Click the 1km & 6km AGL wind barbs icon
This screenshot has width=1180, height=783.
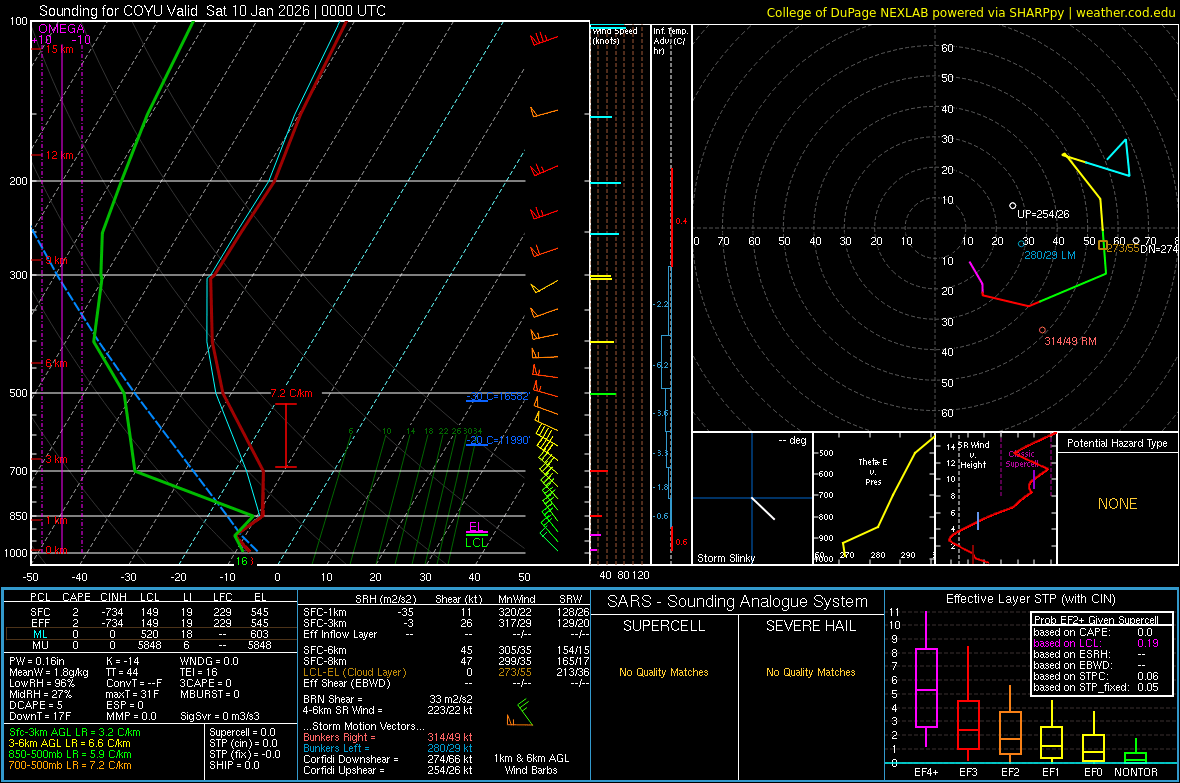tap(519, 713)
